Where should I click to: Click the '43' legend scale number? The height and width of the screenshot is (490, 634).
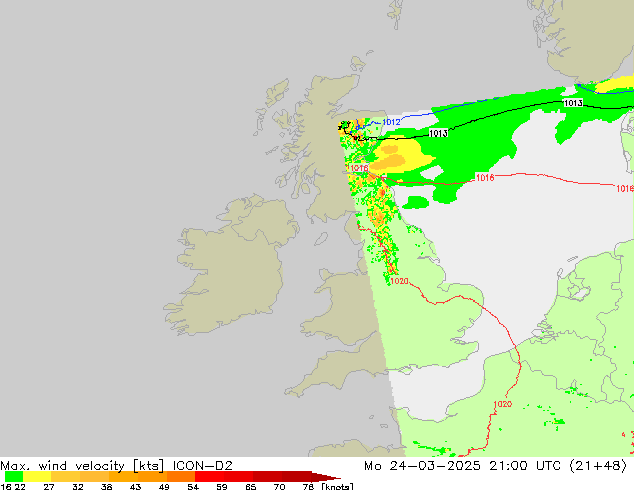coord(135,486)
